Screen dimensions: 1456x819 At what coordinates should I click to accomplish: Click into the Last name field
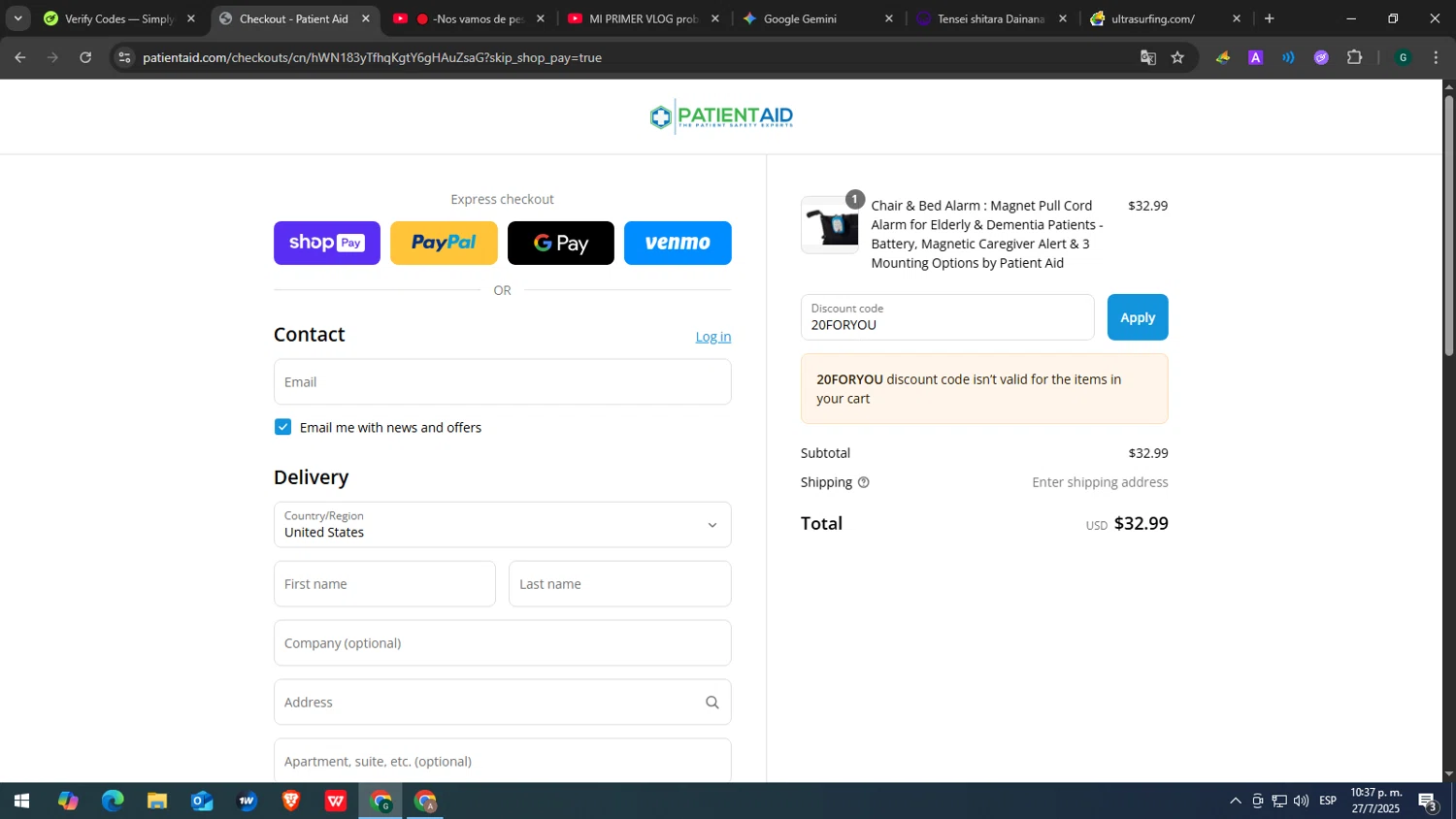[620, 584]
